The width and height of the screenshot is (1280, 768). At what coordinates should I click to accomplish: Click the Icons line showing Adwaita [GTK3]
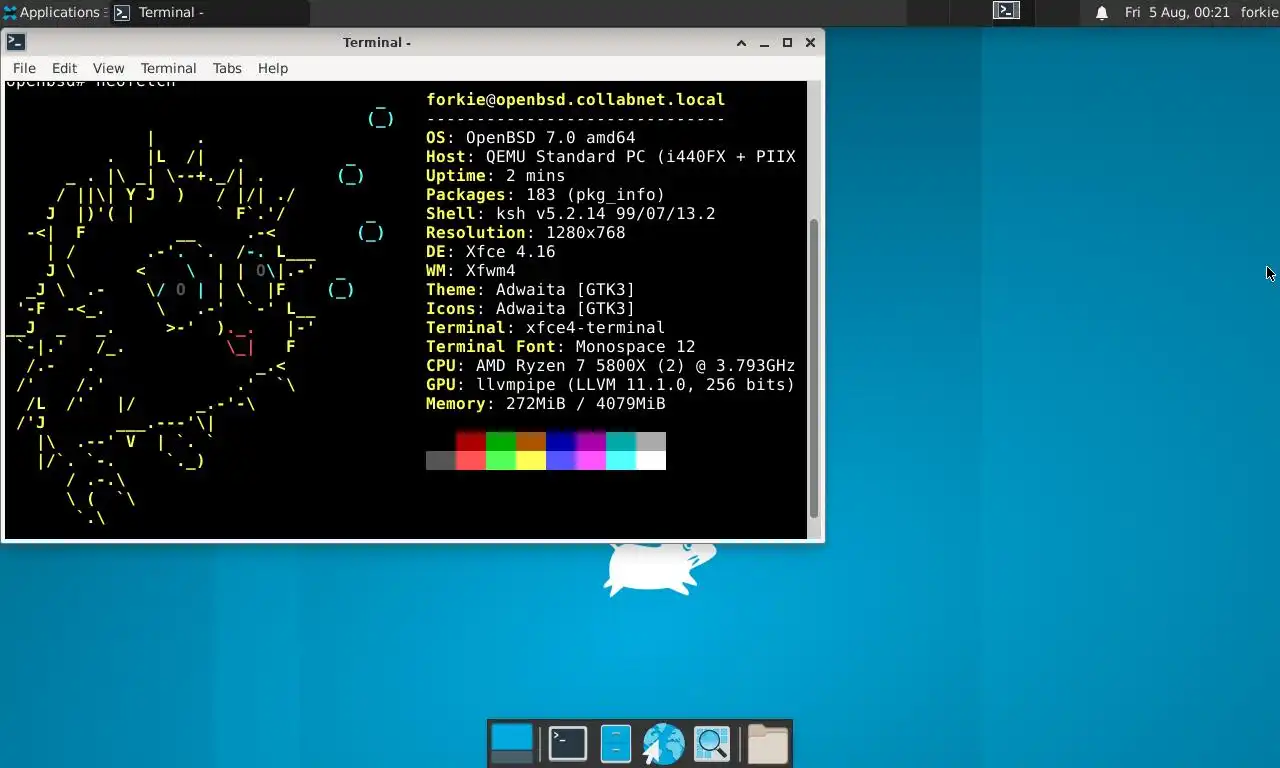pyautogui.click(x=531, y=308)
